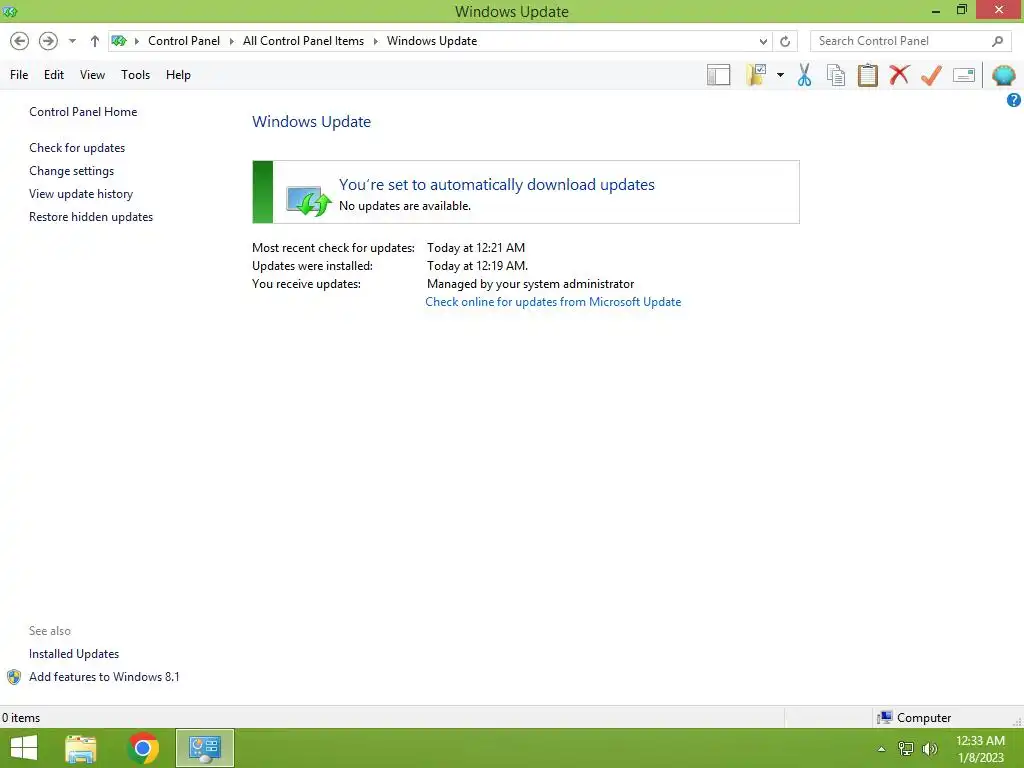Open the File menu
1024x768 pixels.
19,75
